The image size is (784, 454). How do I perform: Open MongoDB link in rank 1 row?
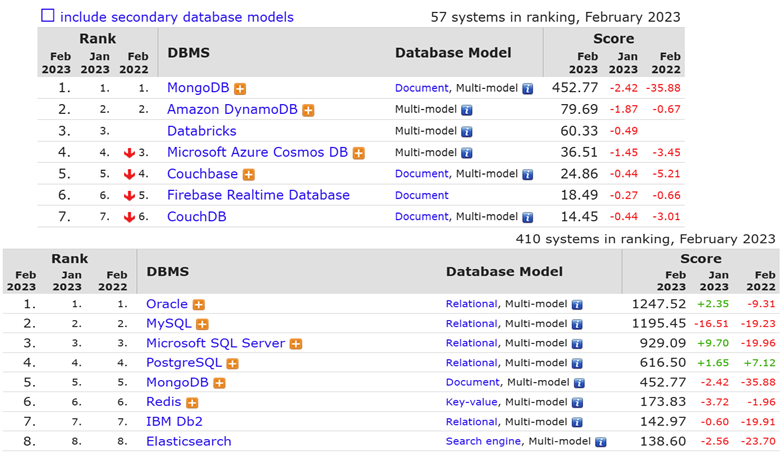tap(198, 88)
